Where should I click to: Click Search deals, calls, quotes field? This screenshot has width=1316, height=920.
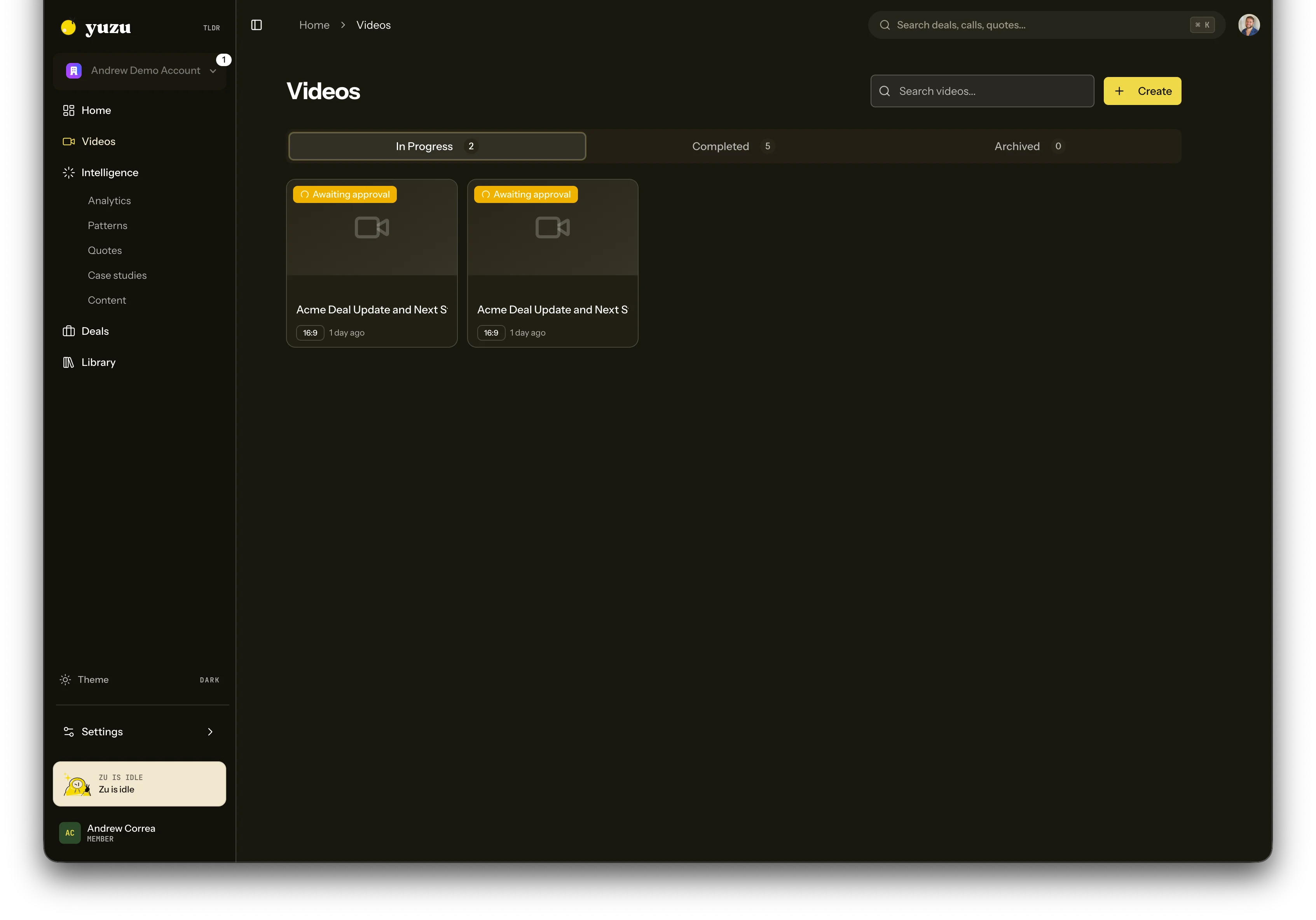(x=1047, y=24)
